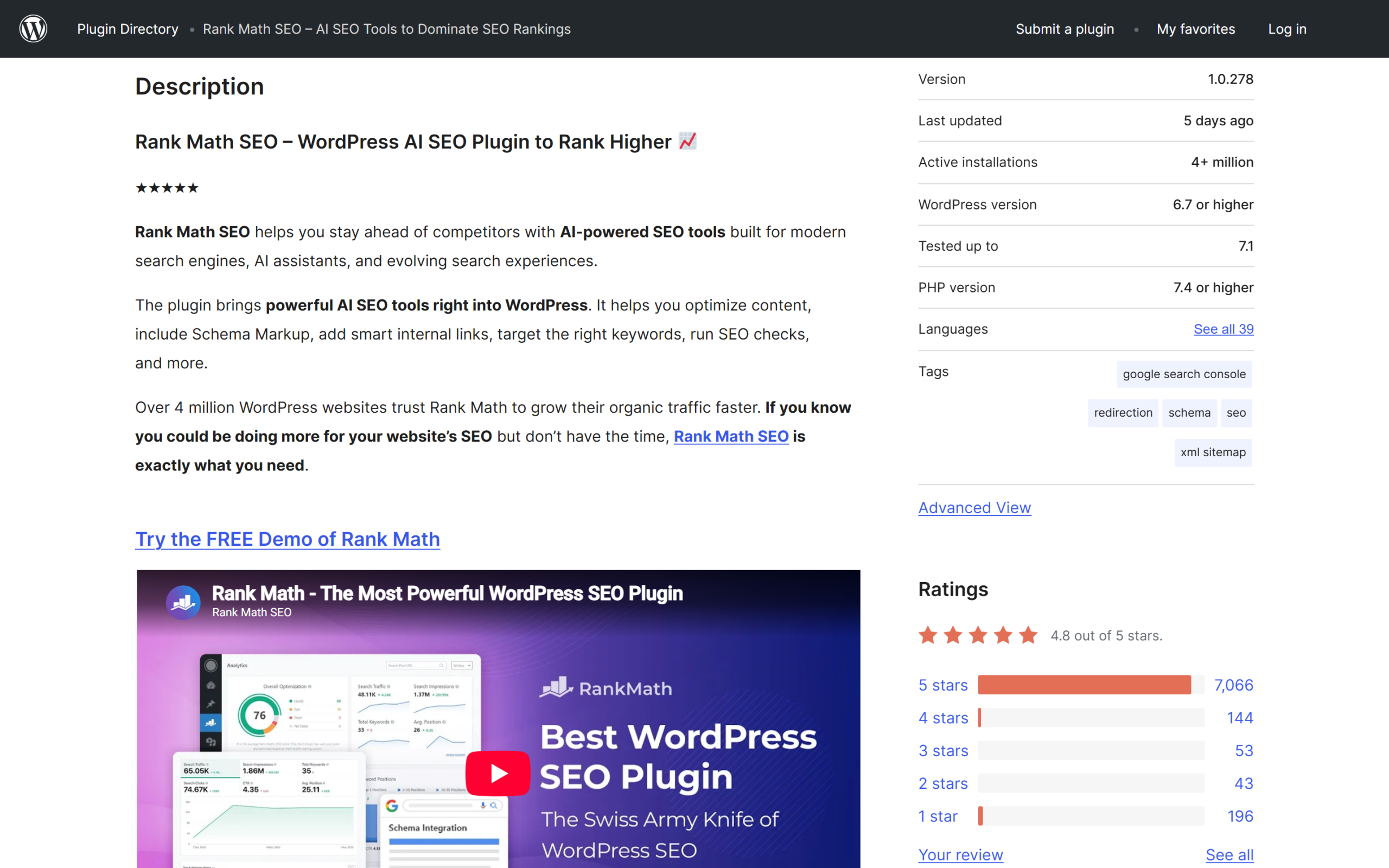The height and width of the screenshot is (868, 1389).
Task: Open the Plugin Directory link
Action: point(128,29)
